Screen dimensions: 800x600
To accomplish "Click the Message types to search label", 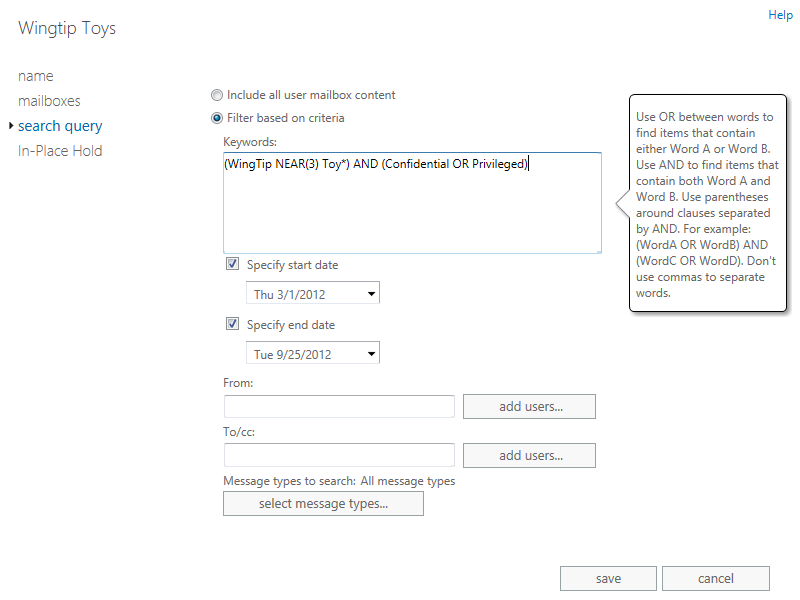I will [x=289, y=481].
